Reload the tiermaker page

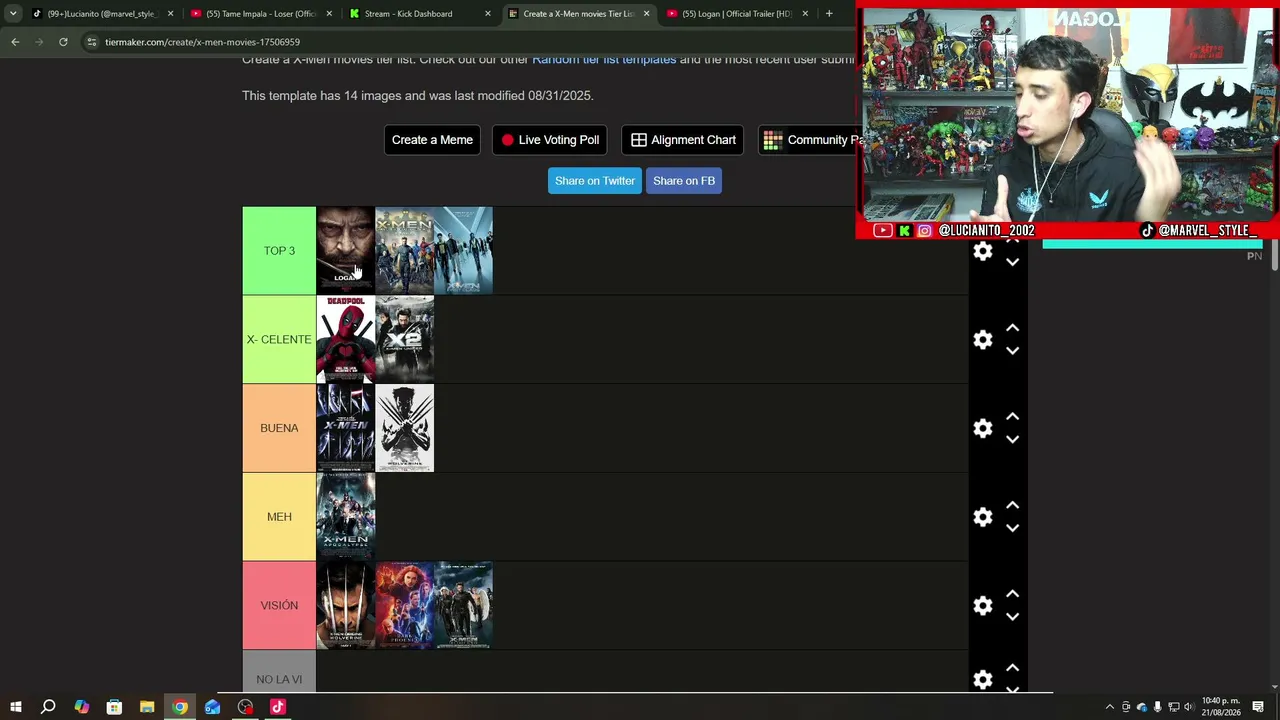63,42
